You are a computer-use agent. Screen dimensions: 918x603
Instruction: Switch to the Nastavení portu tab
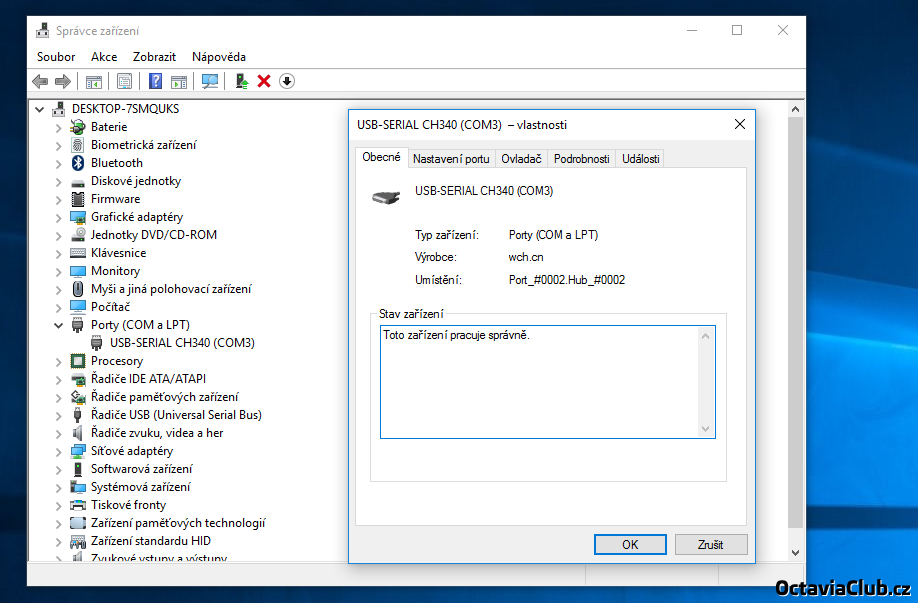coord(451,159)
